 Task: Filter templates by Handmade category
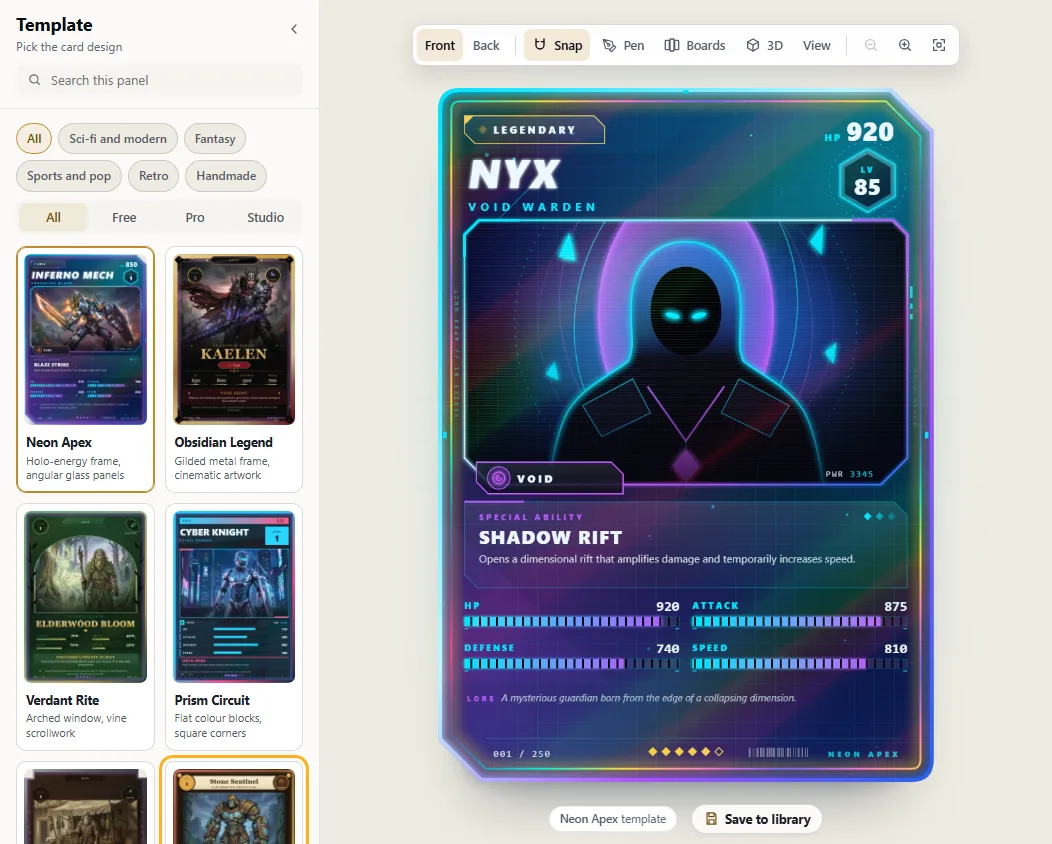226,176
